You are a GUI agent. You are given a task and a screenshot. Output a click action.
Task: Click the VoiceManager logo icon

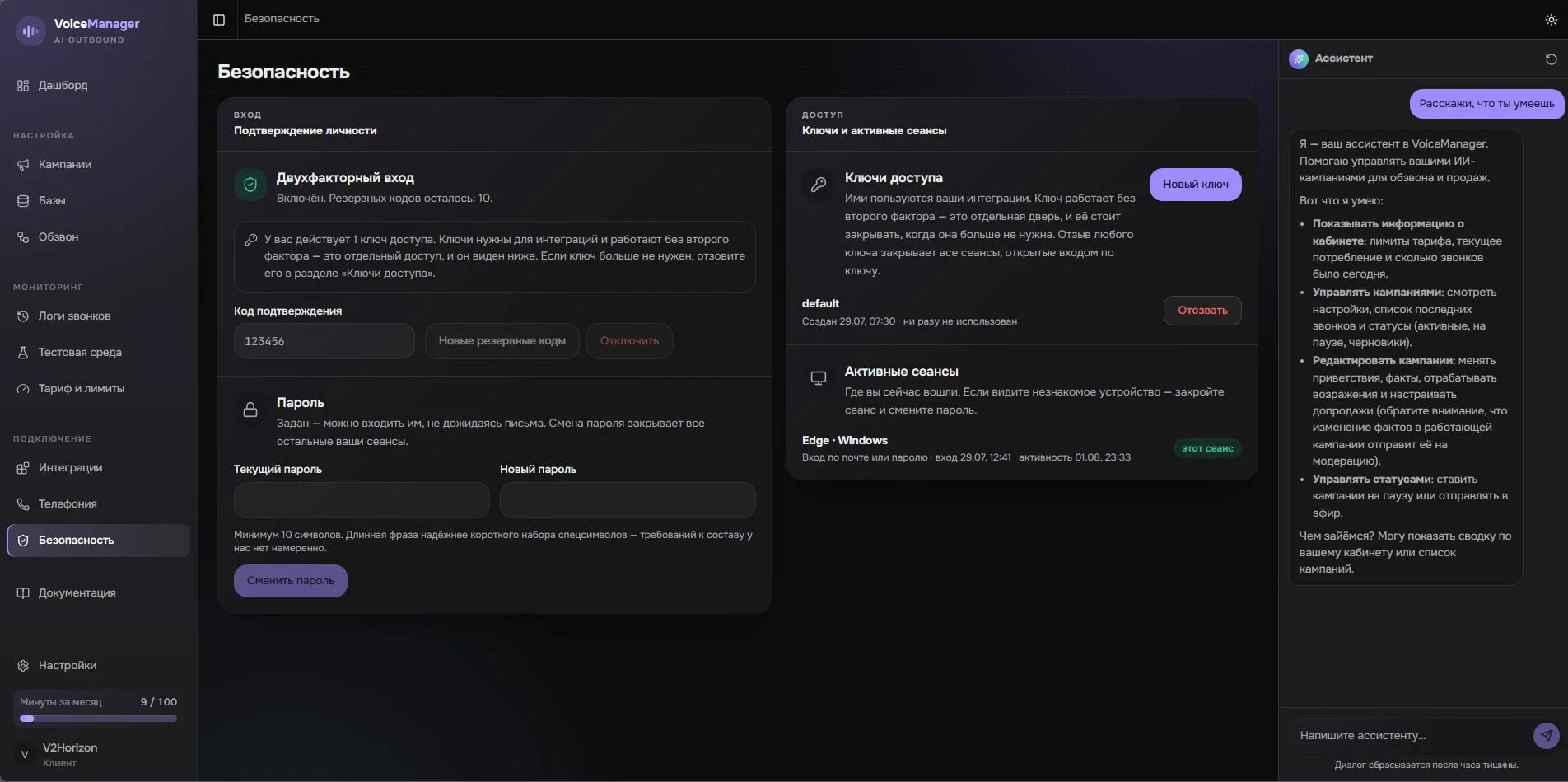pyautogui.click(x=30, y=31)
